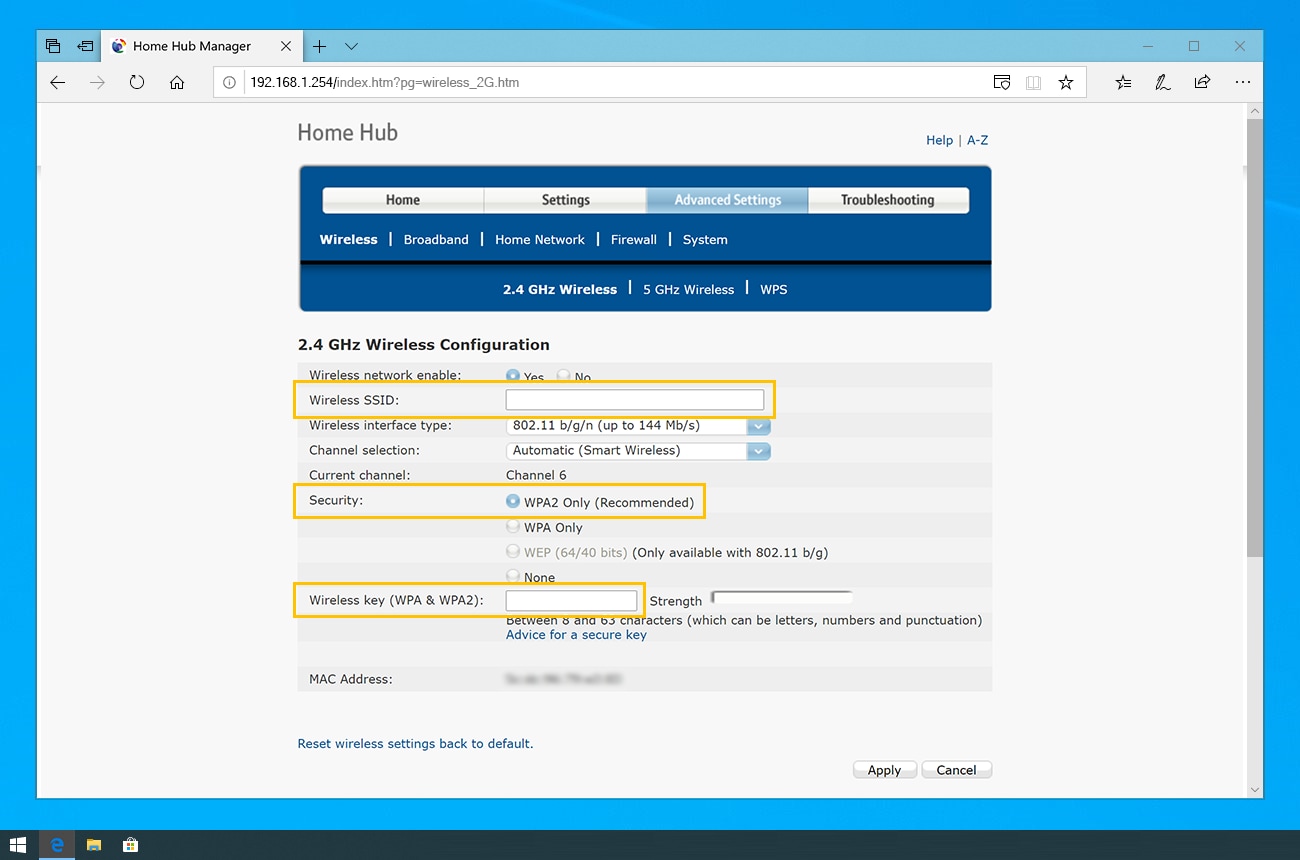Open Microsoft Store from the taskbar
Viewport: 1300px width, 860px height.
coord(130,845)
